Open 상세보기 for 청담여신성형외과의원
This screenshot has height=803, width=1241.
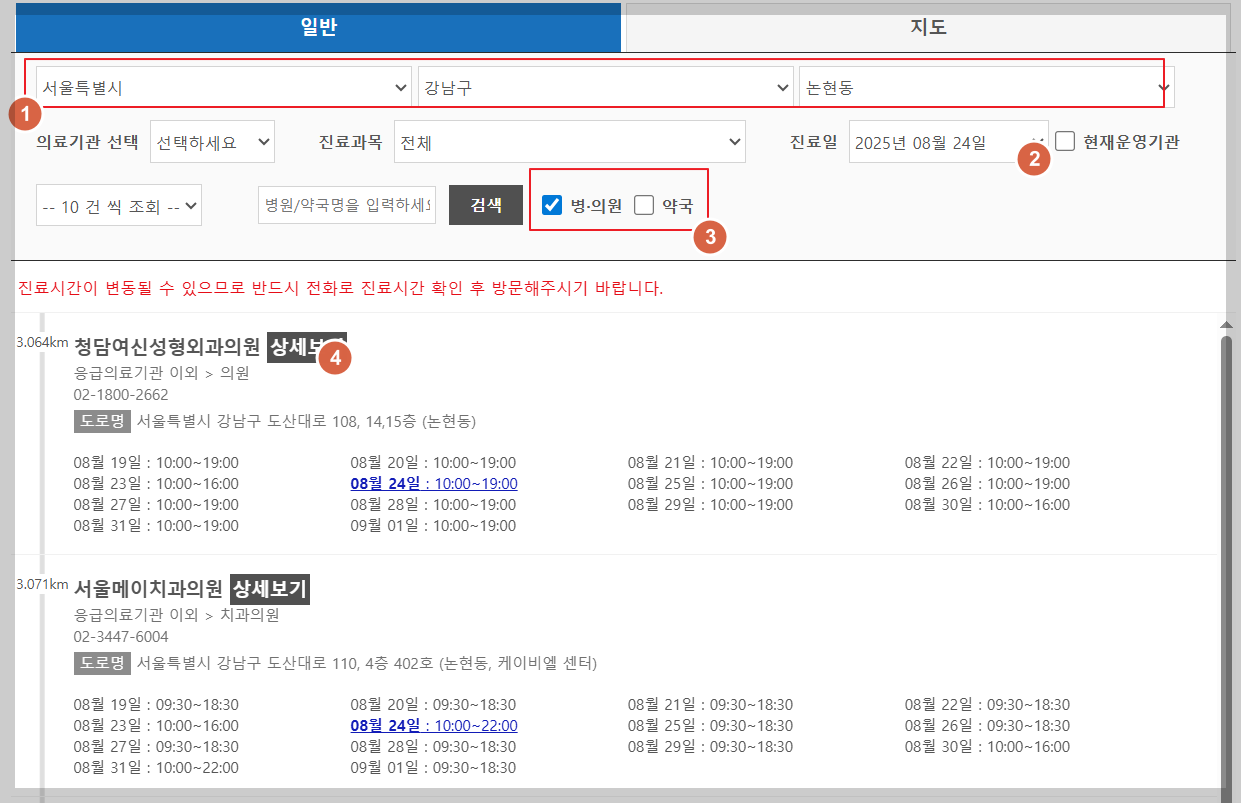tap(307, 347)
